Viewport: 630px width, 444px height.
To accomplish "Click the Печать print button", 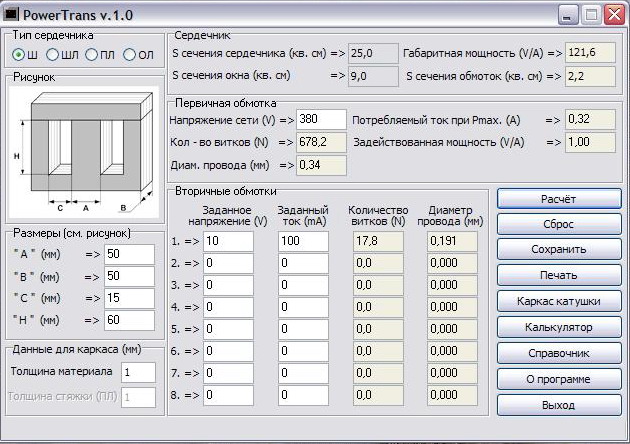I will pos(558,275).
